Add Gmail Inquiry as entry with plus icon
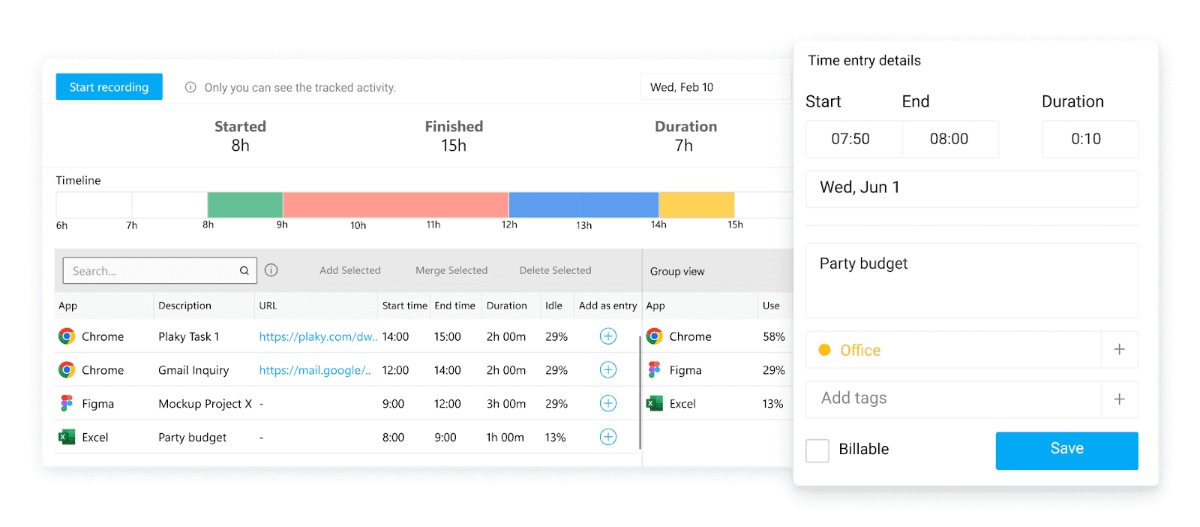This screenshot has width=1200, height=527. click(x=608, y=370)
